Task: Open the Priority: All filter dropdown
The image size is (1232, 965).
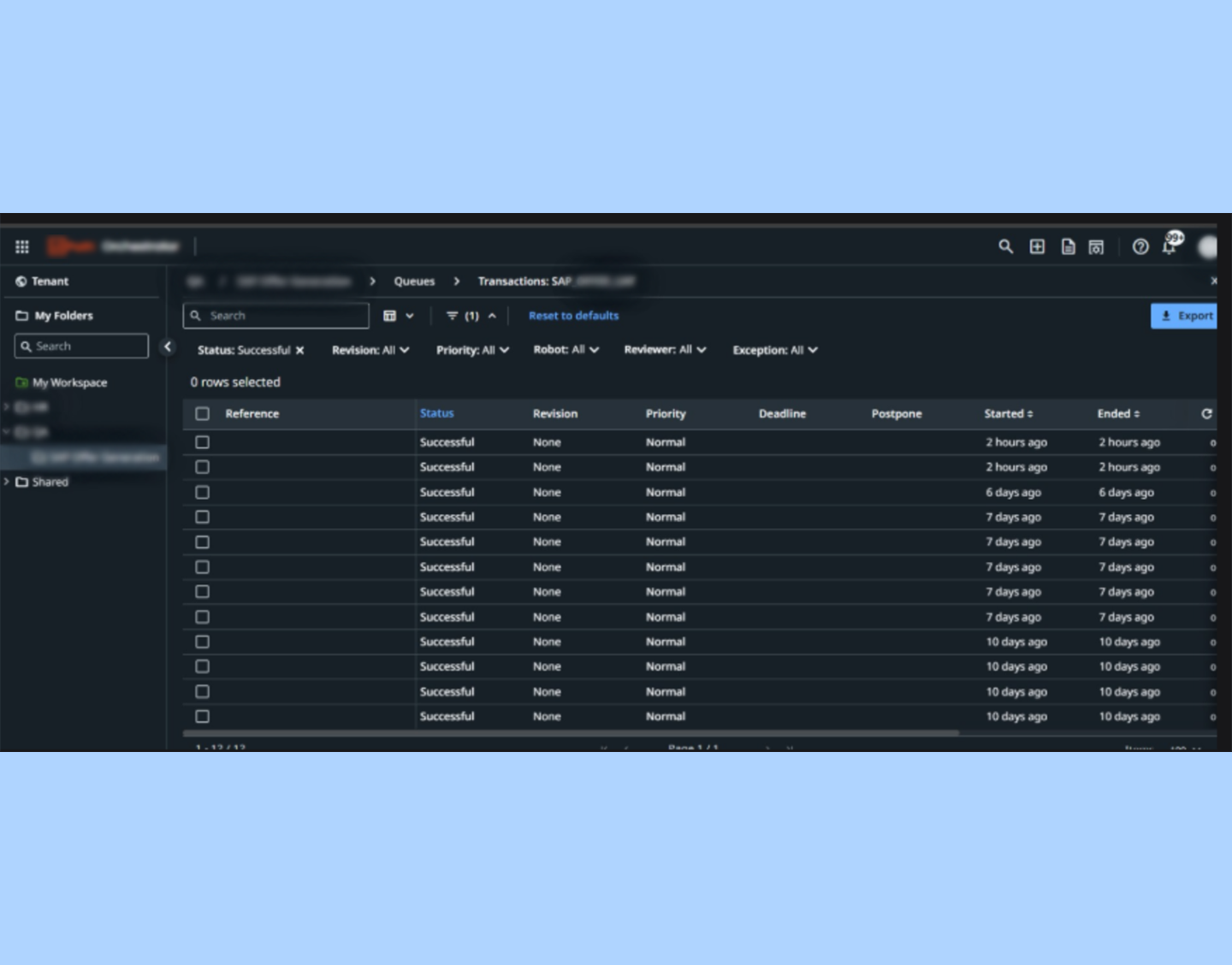Action: 472,350
